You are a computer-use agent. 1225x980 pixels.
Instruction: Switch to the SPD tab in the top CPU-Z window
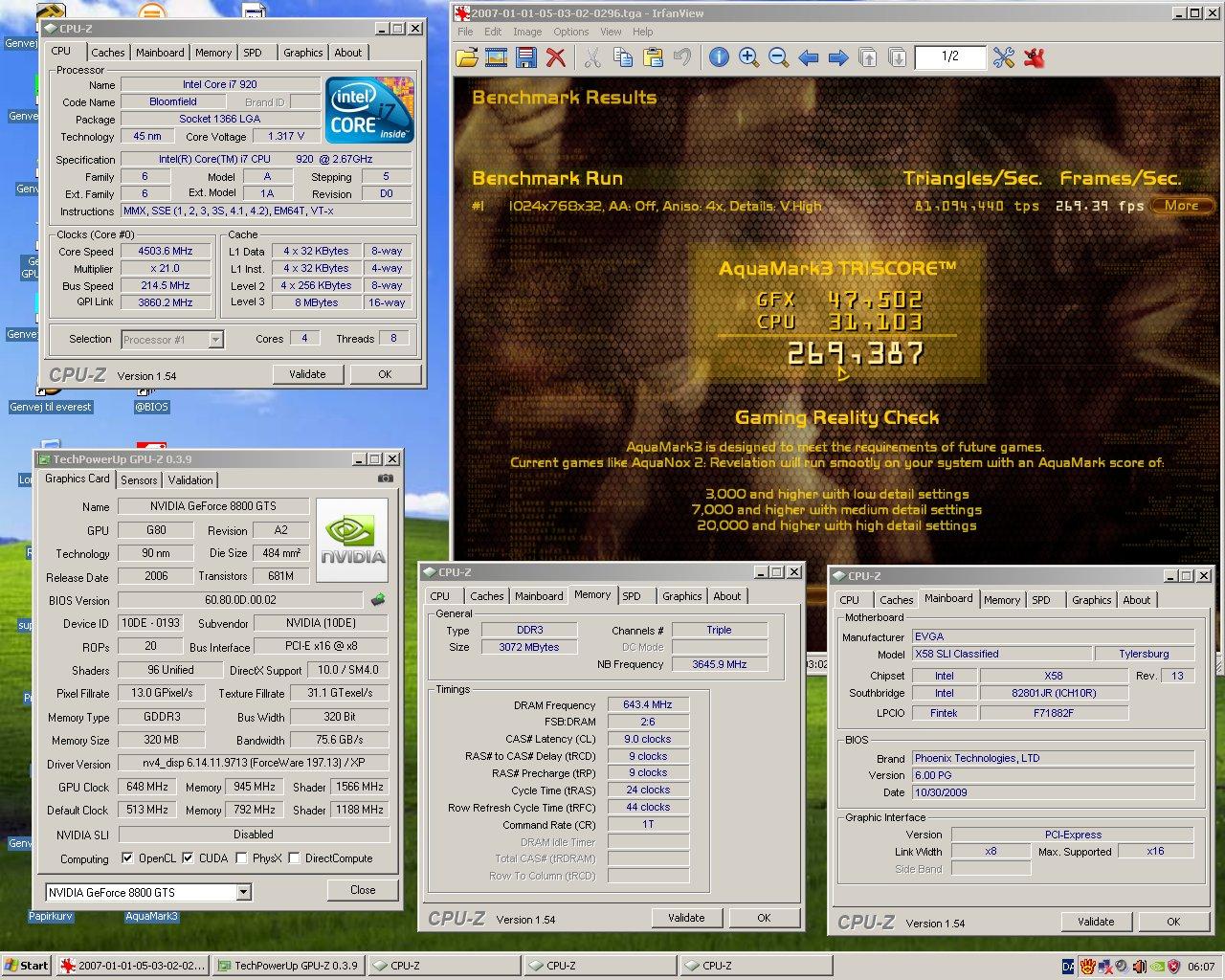(253, 53)
